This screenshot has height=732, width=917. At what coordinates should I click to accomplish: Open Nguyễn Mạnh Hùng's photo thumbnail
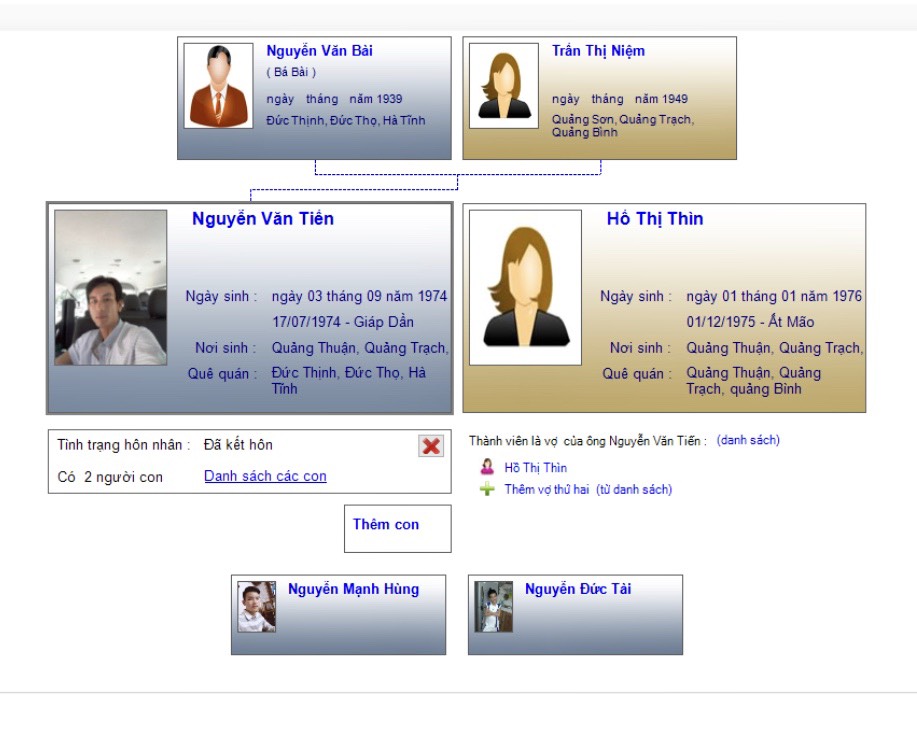257,607
